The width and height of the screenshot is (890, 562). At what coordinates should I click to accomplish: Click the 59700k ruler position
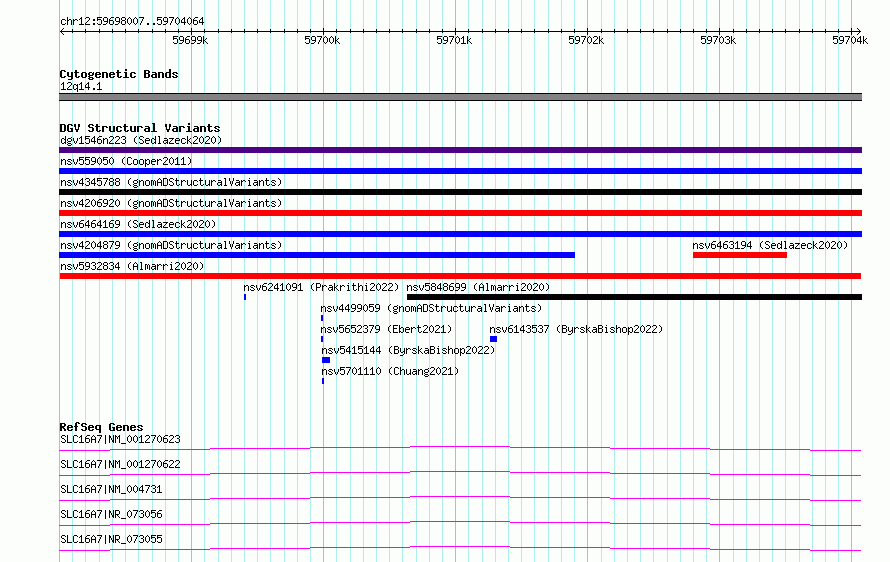tap(322, 40)
